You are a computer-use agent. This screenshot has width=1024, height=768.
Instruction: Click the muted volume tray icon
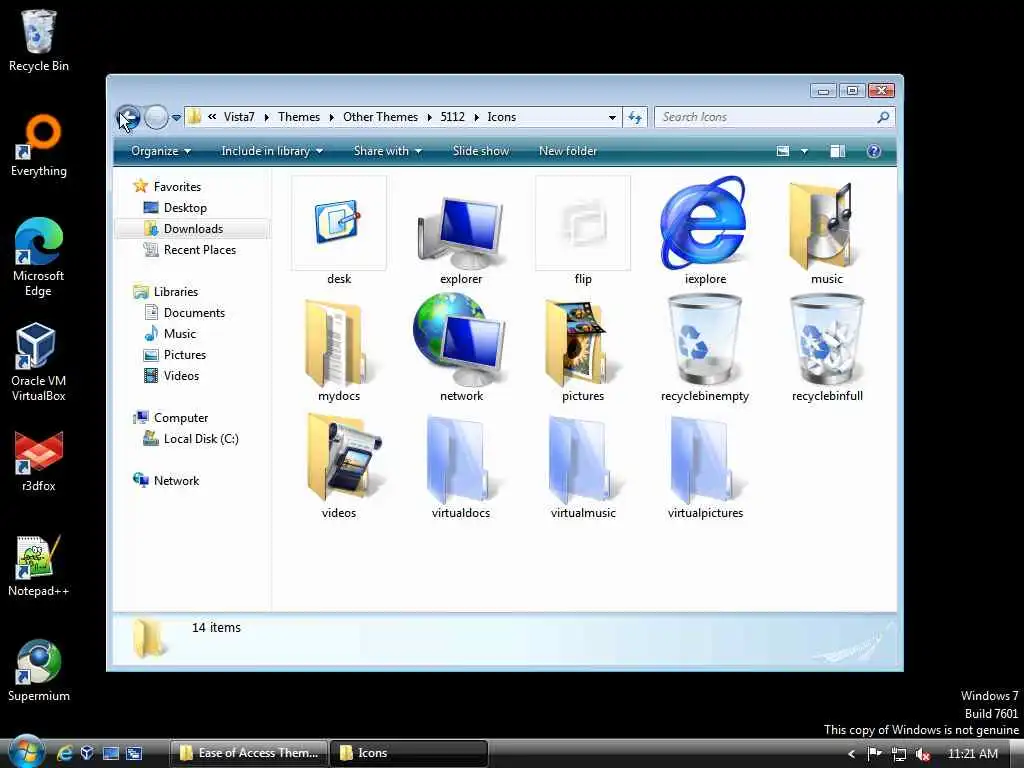coord(922,754)
